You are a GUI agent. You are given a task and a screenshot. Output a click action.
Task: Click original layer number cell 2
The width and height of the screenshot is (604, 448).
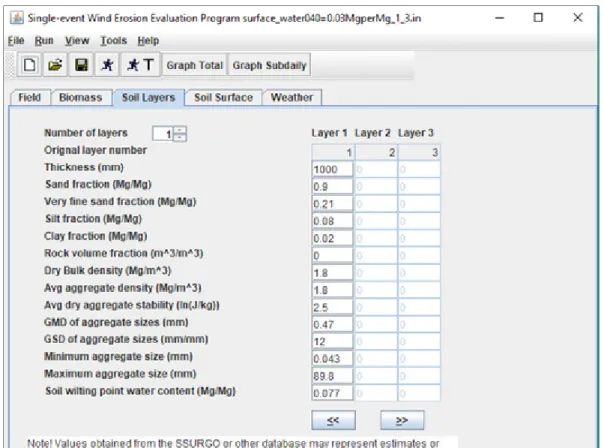point(376,153)
